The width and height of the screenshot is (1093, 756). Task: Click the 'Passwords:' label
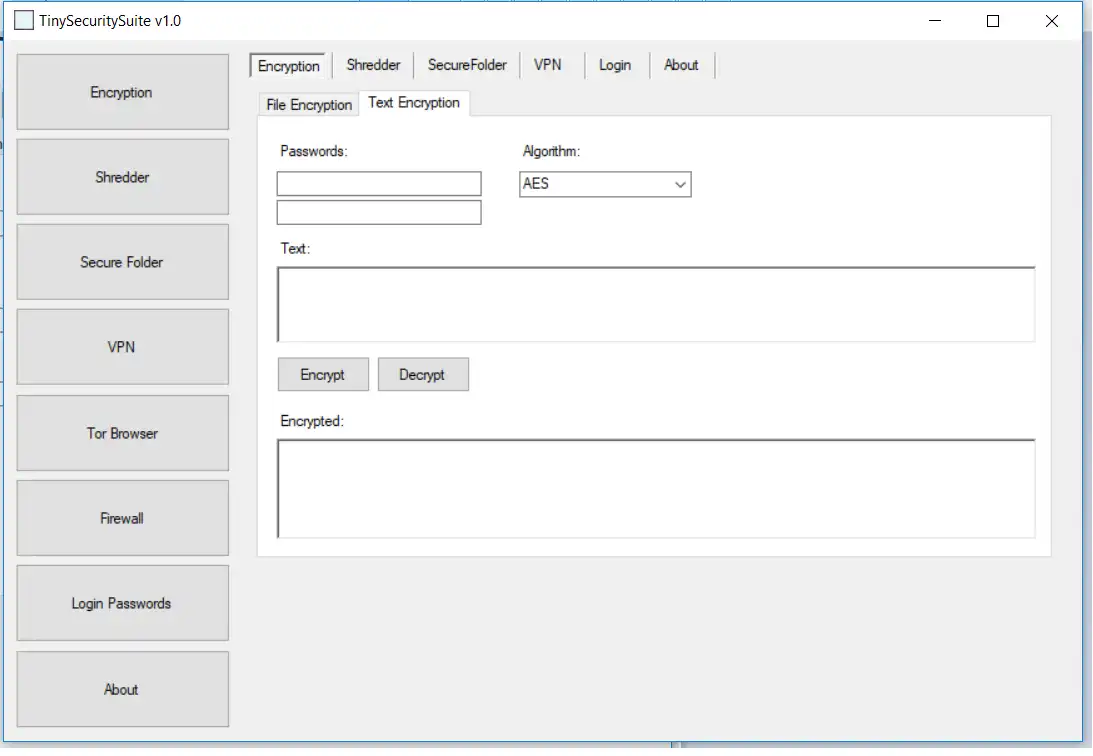pyautogui.click(x=314, y=151)
